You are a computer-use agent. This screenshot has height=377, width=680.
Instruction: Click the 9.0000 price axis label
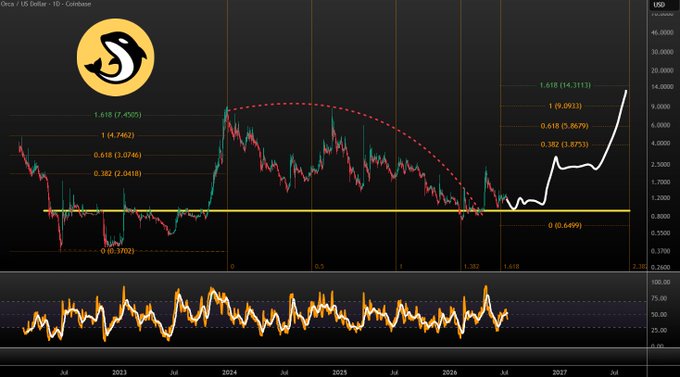(662, 107)
